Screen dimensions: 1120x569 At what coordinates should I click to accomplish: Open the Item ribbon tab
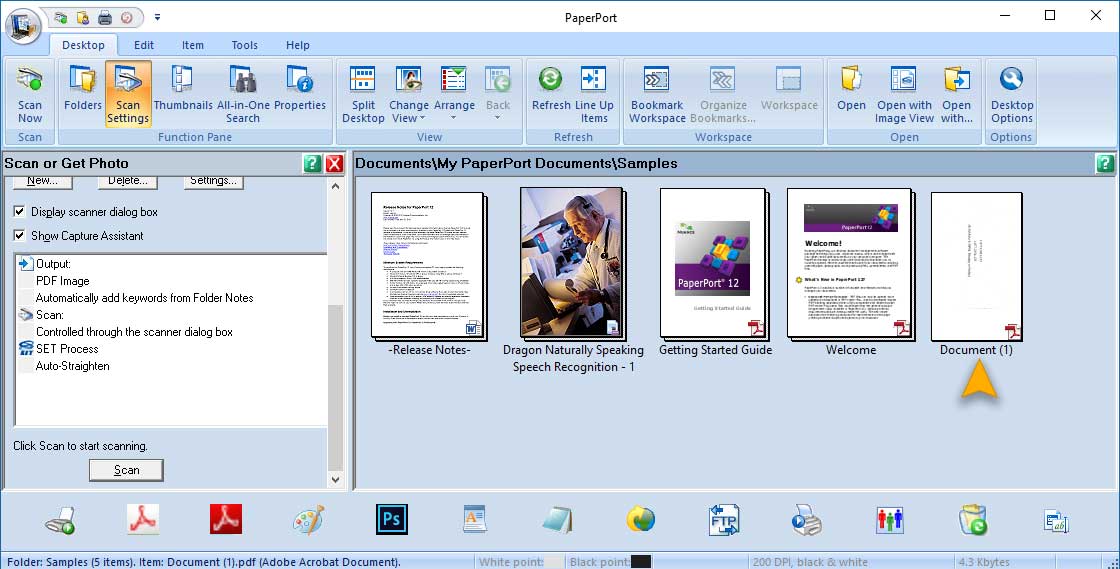[x=192, y=45]
